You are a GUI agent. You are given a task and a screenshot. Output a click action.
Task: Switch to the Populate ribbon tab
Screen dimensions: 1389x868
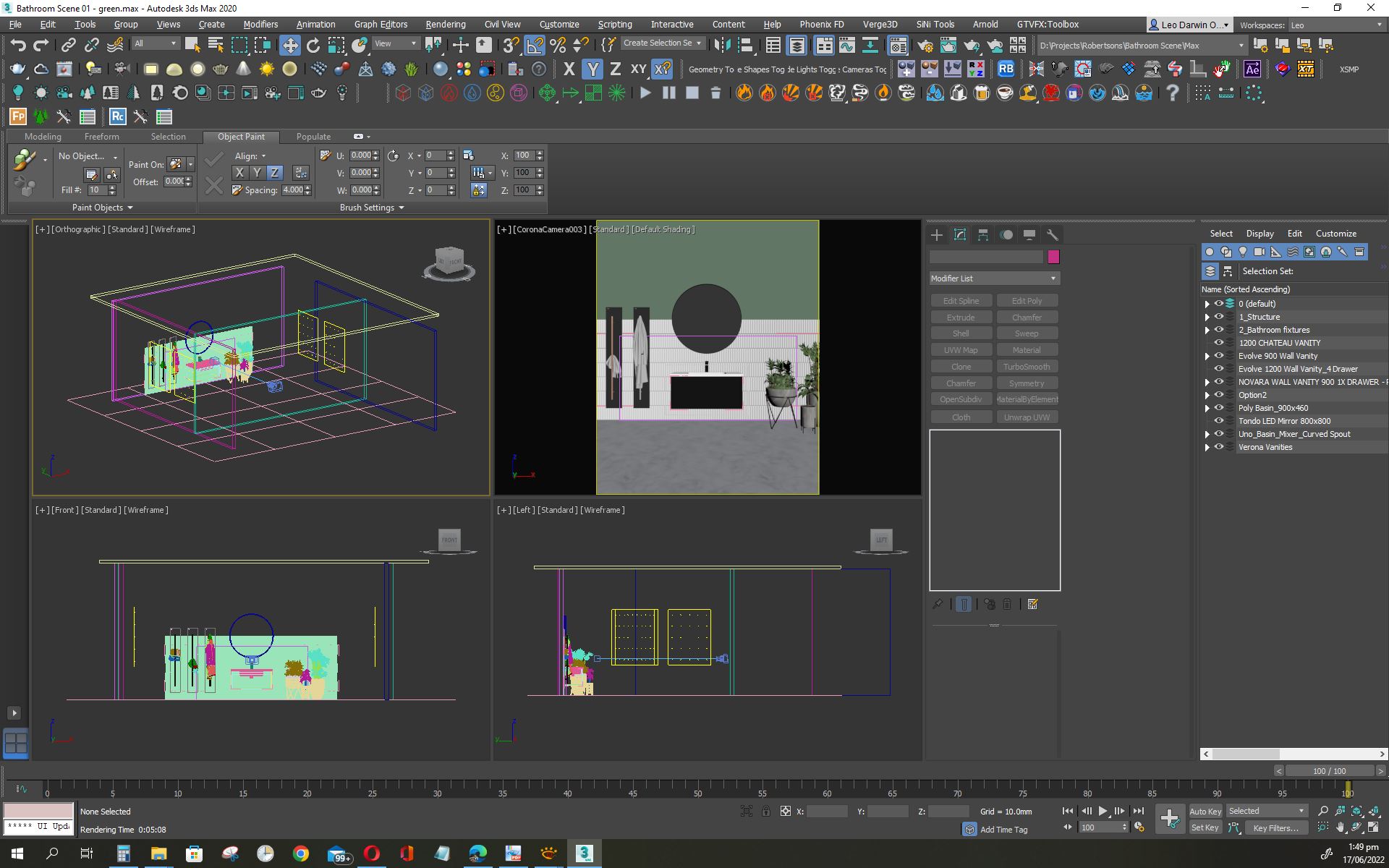pos(313,137)
